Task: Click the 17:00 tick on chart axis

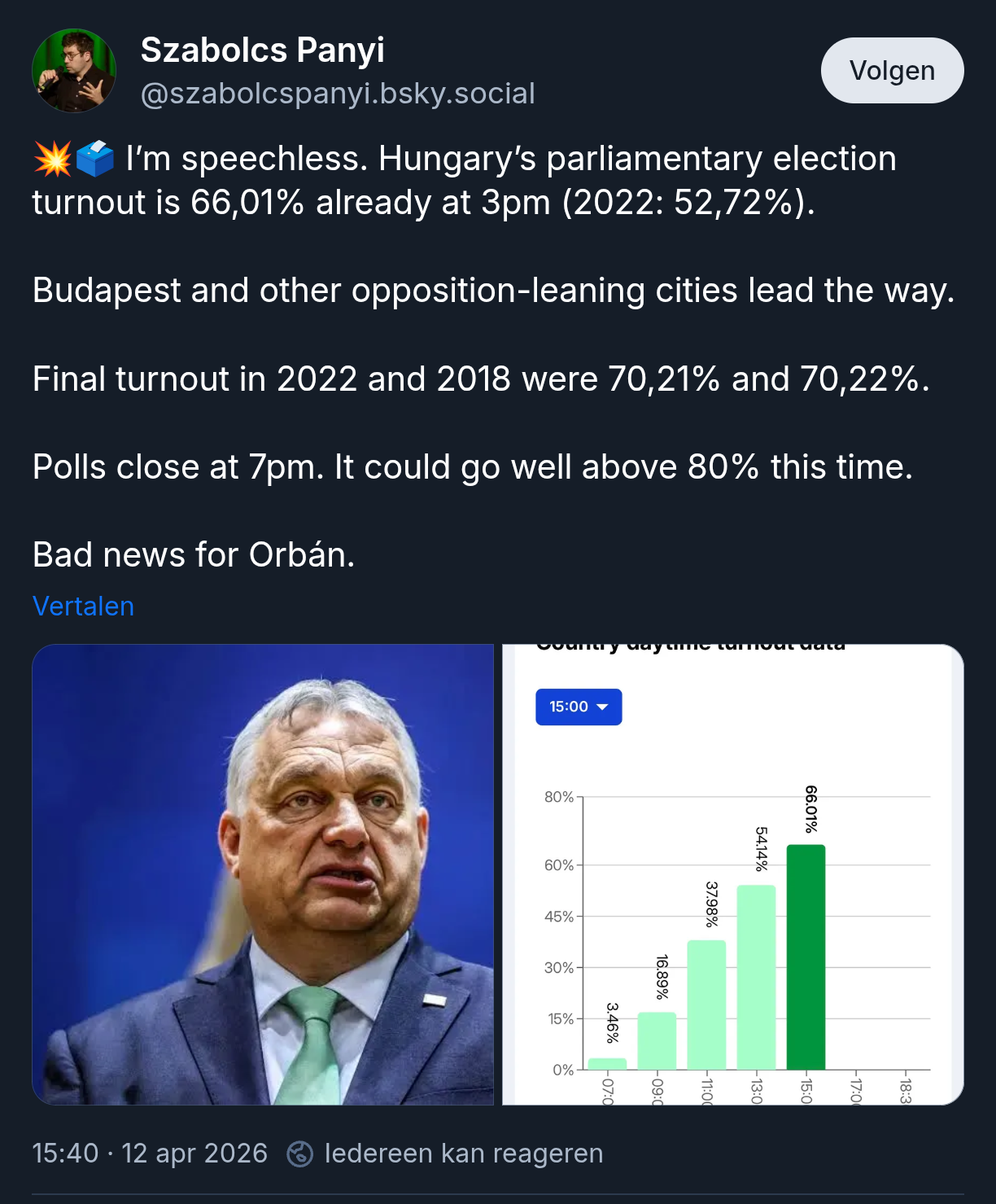Action: (x=855, y=1089)
